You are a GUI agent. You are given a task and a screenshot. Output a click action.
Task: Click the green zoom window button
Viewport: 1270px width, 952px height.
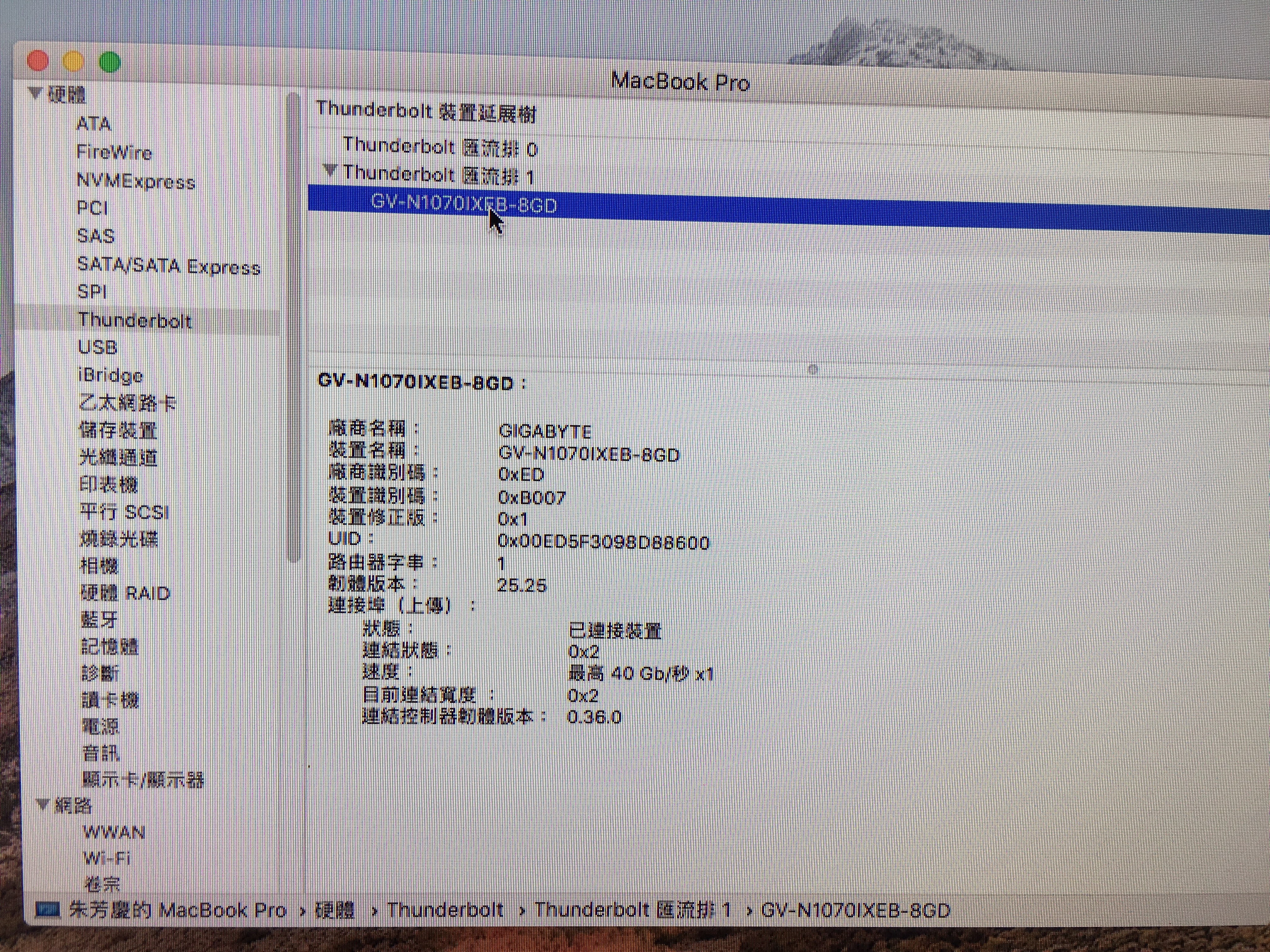(110, 62)
